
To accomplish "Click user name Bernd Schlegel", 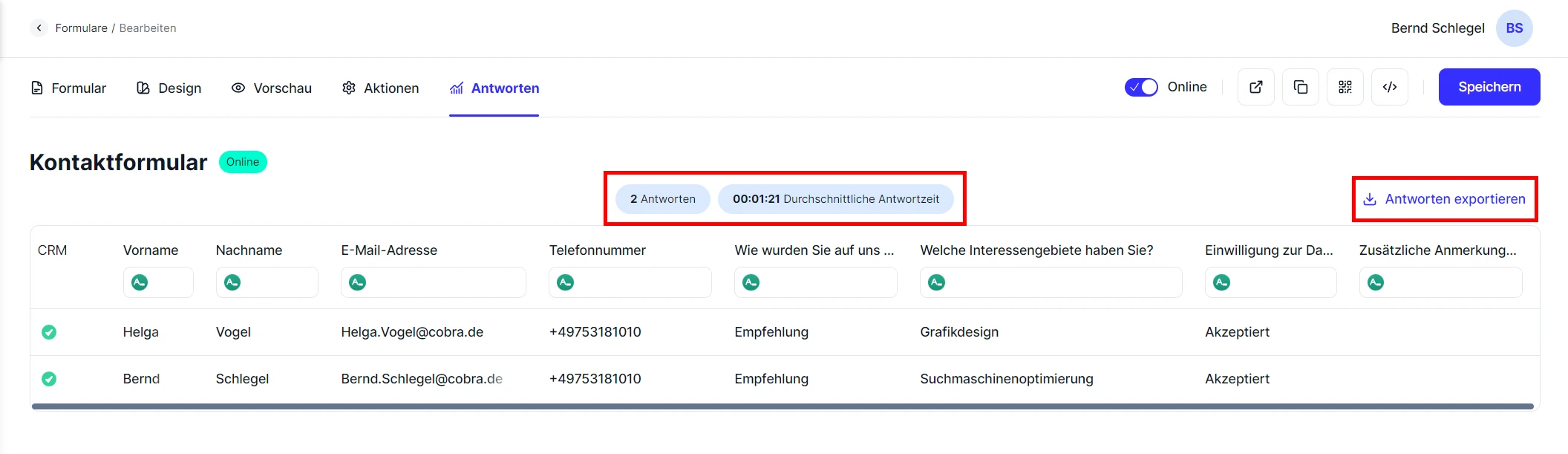I will 1437,28.
